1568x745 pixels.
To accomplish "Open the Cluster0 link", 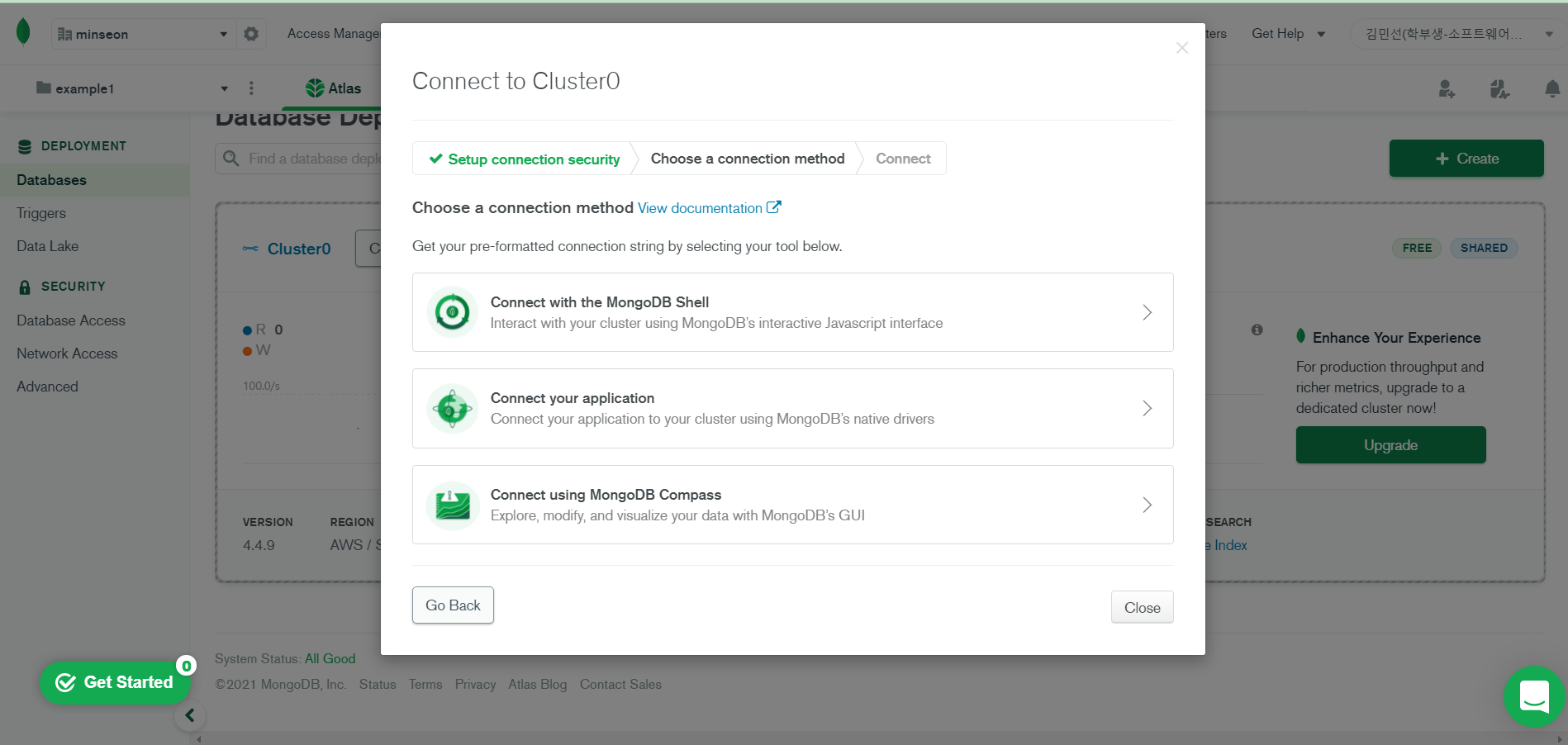I will [x=298, y=249].
